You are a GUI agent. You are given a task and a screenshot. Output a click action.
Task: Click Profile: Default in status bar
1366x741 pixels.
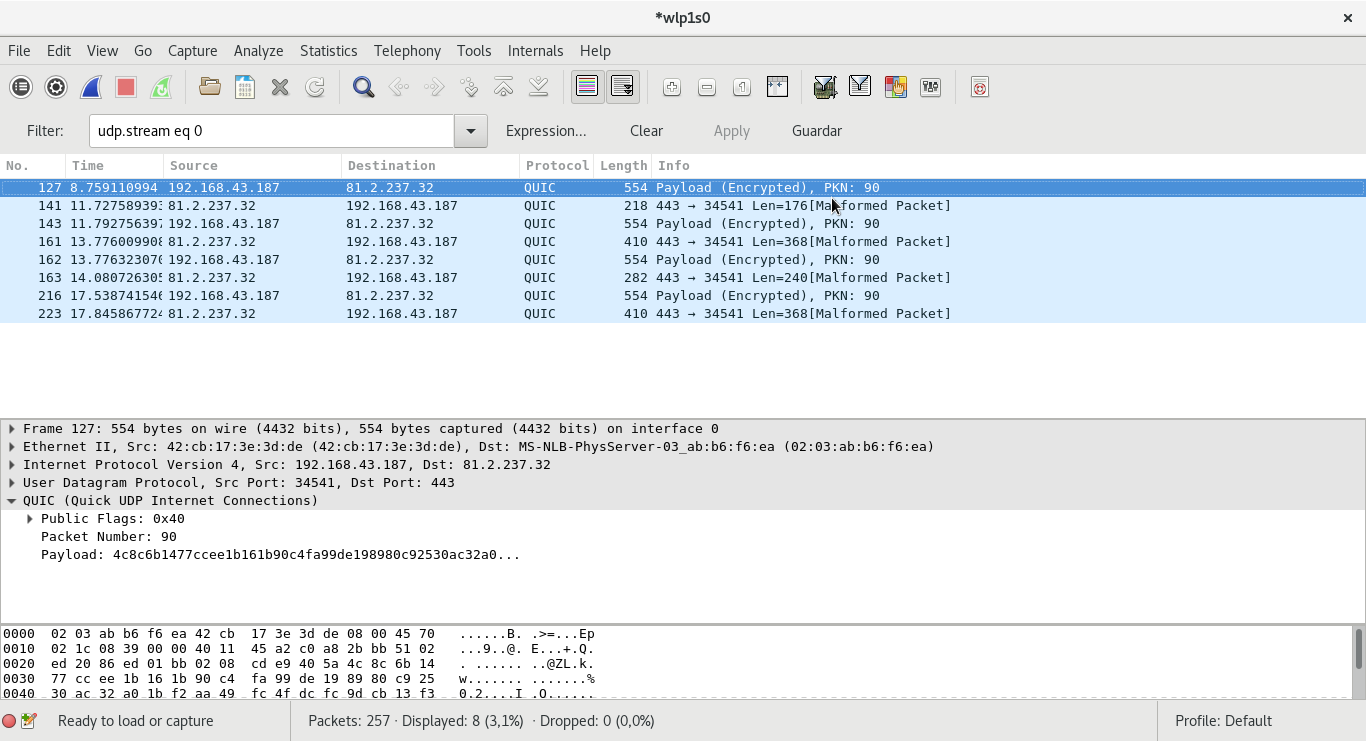[x=1223, y=721]
